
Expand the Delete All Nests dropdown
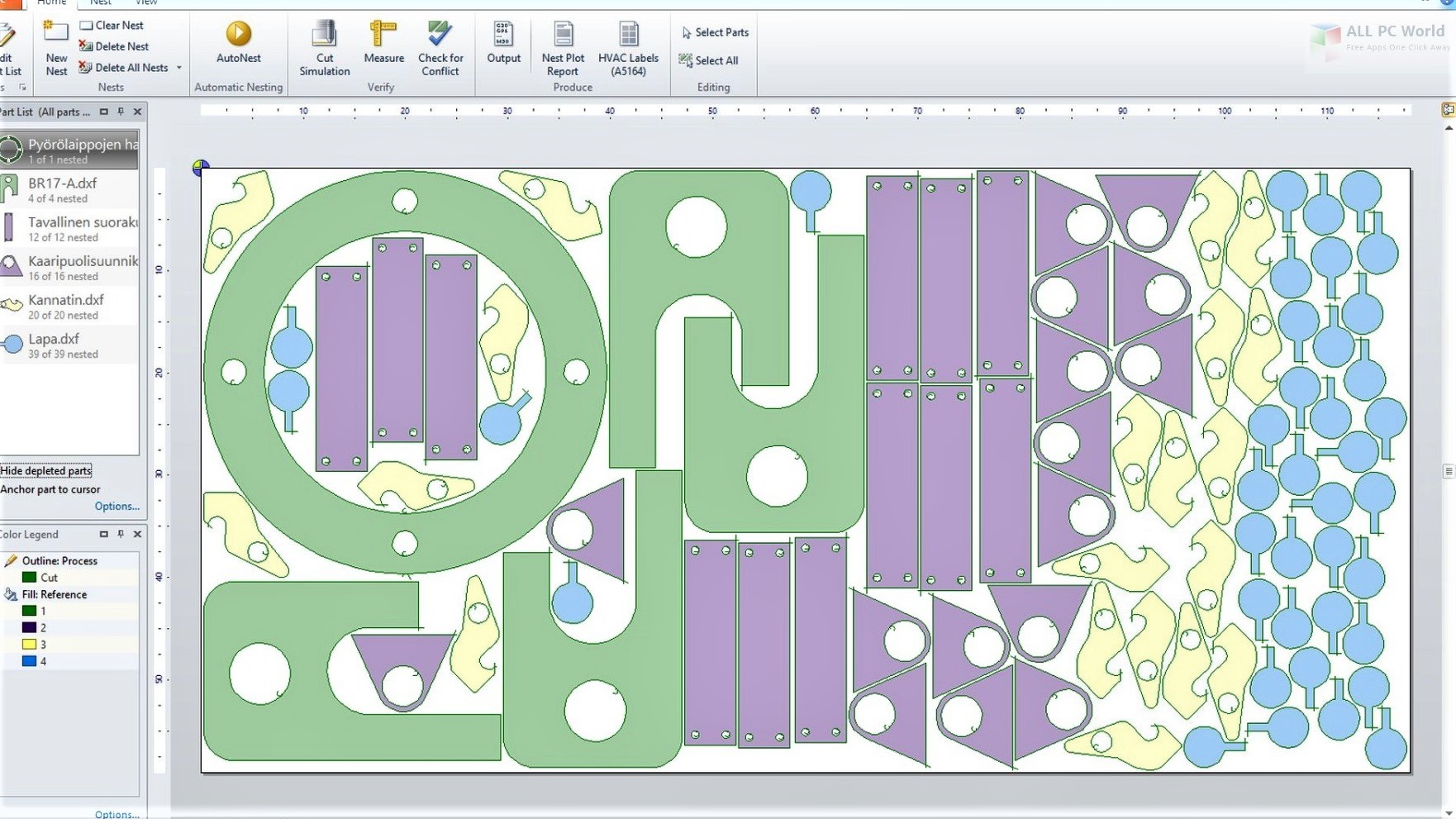click(178, 67)
